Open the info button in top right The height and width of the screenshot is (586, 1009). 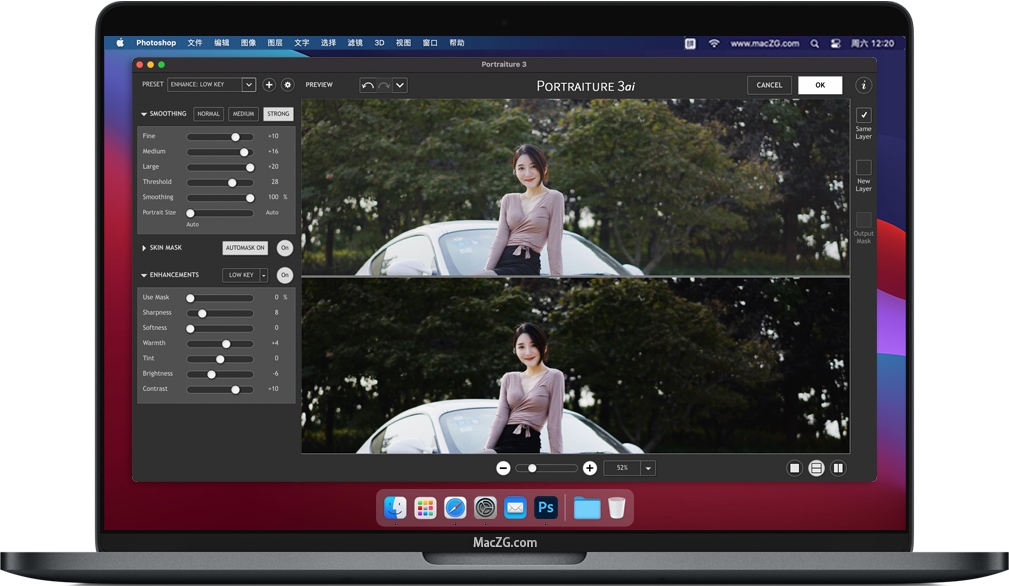[863, 85]
